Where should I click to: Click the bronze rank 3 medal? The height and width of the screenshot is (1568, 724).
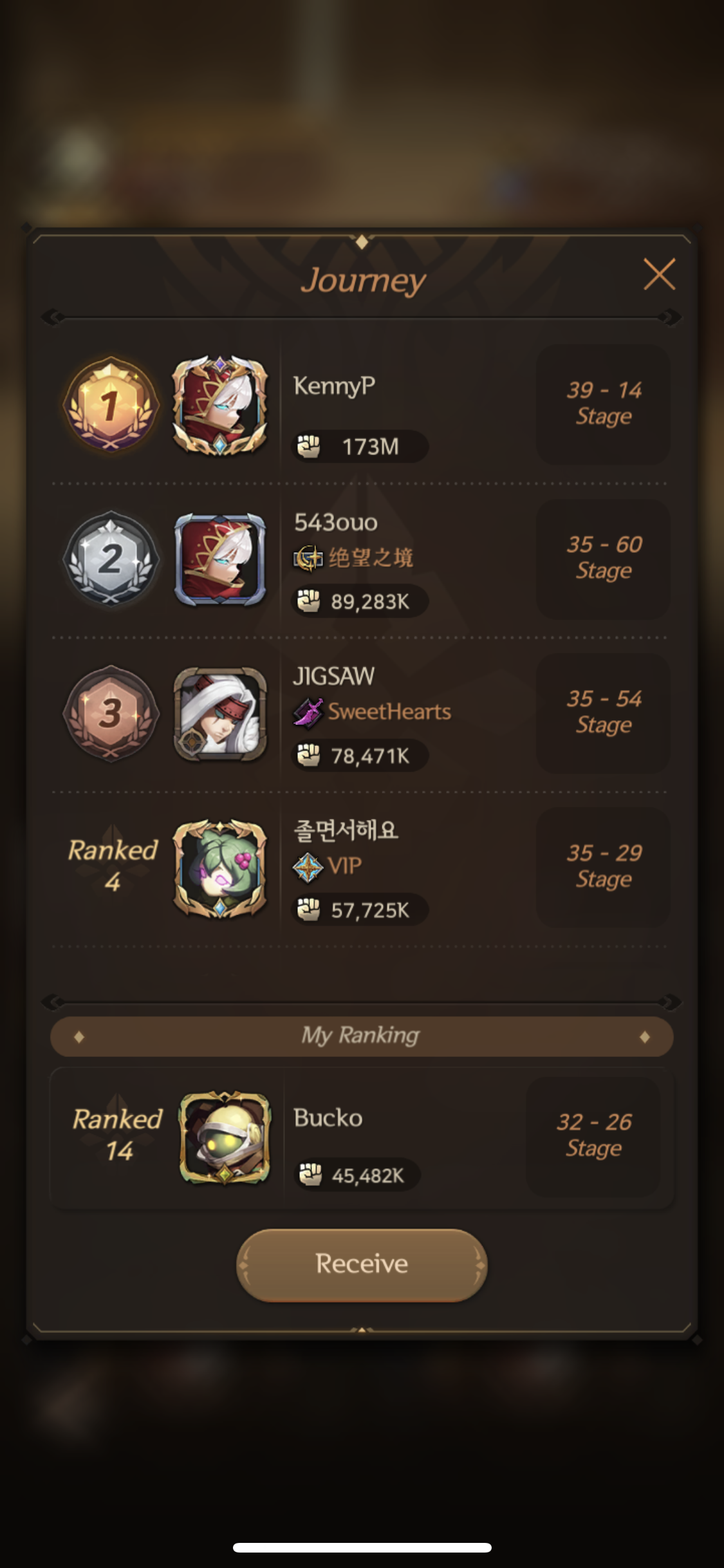[111, 713]
